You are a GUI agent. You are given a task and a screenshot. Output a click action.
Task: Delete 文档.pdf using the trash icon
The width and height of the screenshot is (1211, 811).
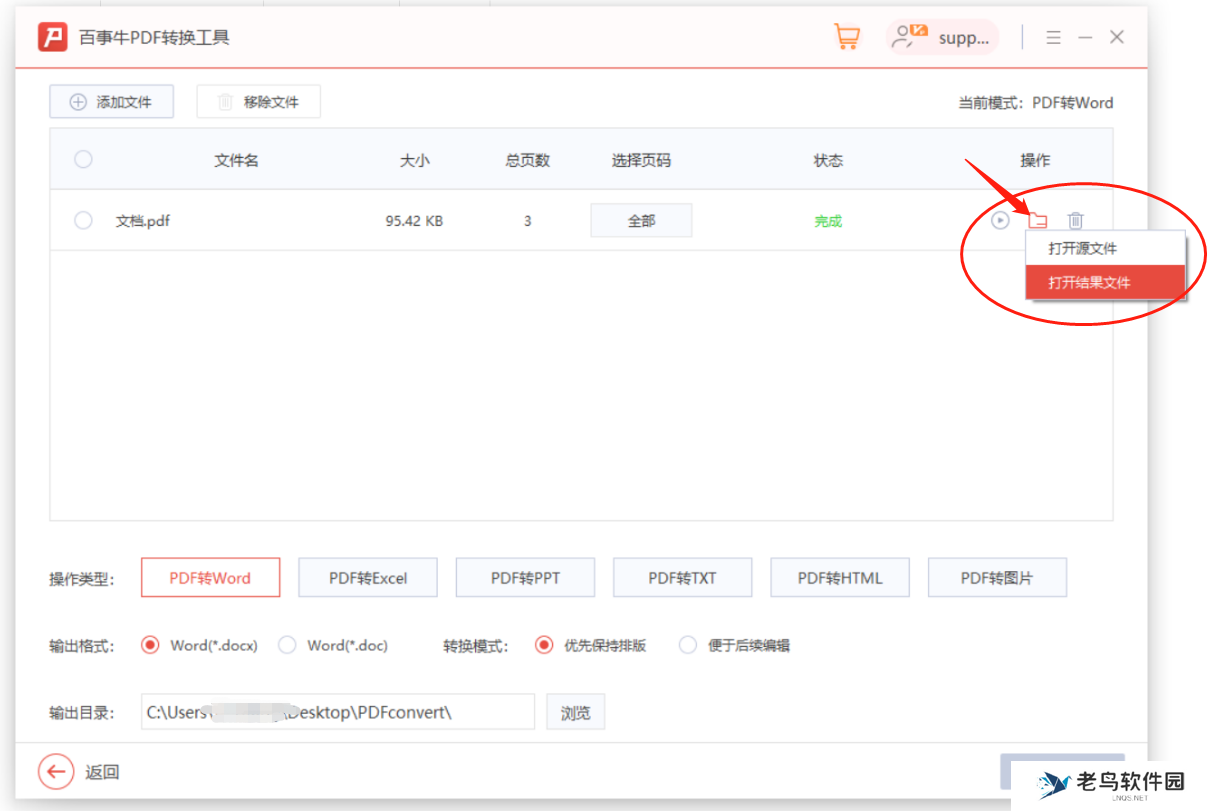1074,220
